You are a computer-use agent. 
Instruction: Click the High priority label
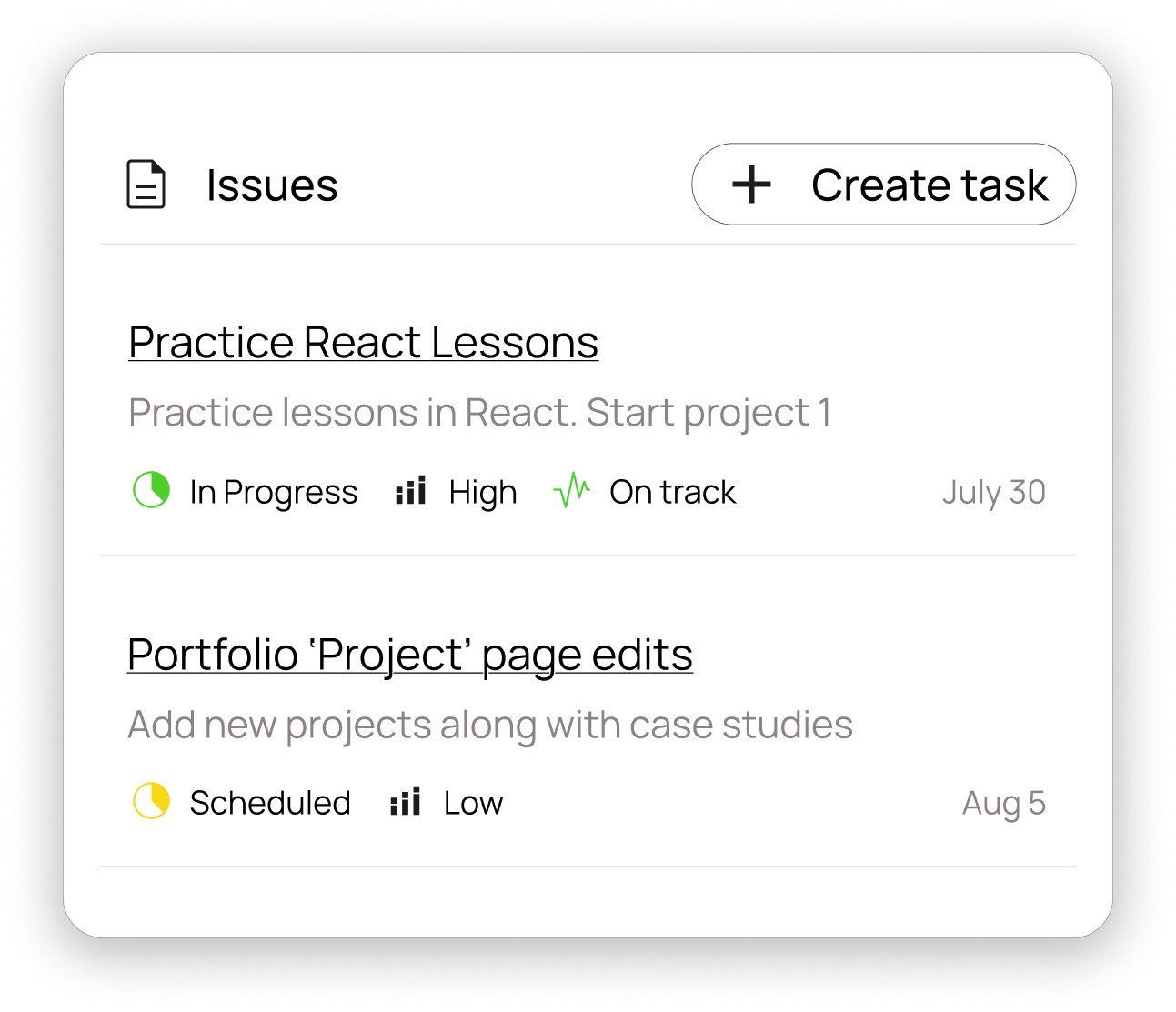[x=482, y=492]
